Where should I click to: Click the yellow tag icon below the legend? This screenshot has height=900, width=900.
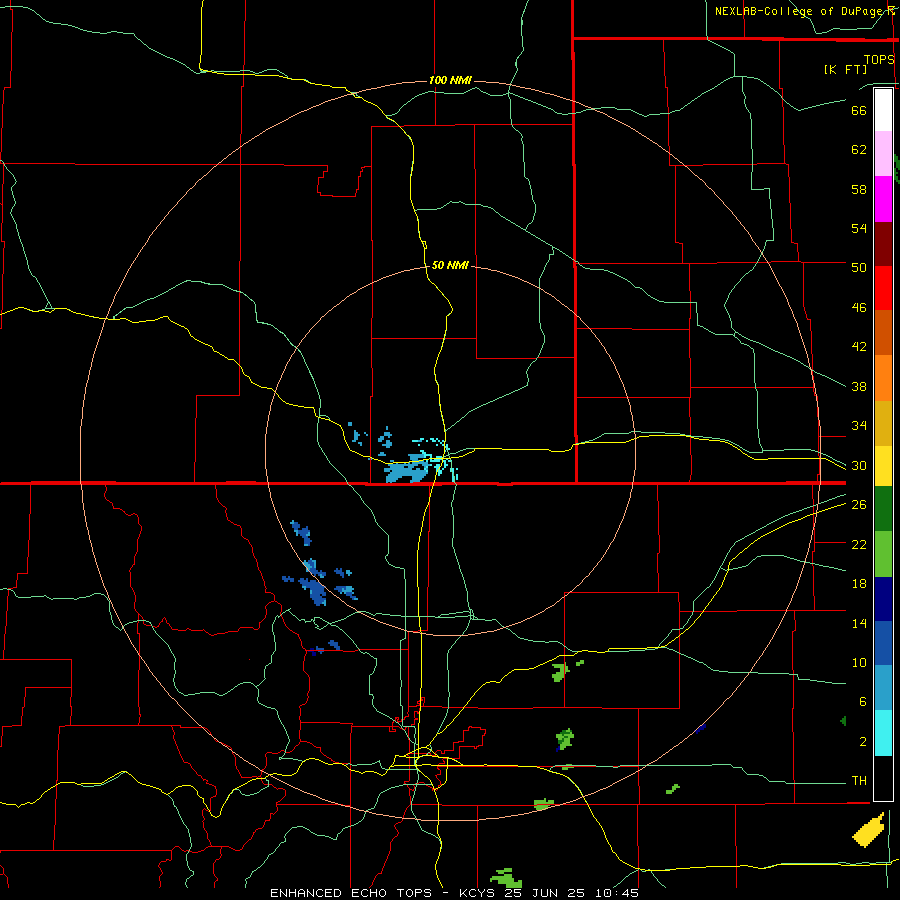coord(868,830)
